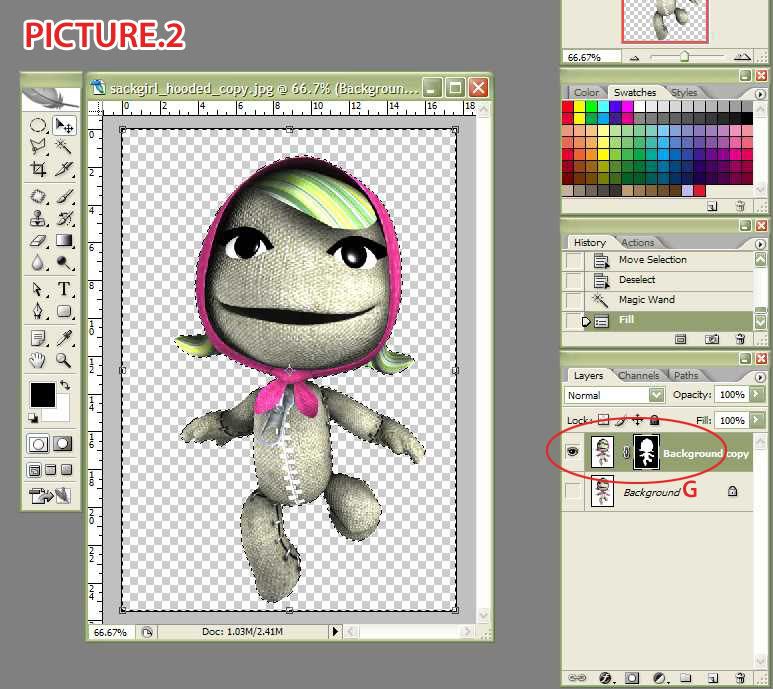The width and height of the screenshot is (773, 689).
Task: Create new fill or adjustment layer
Action: tap(660, 679)
